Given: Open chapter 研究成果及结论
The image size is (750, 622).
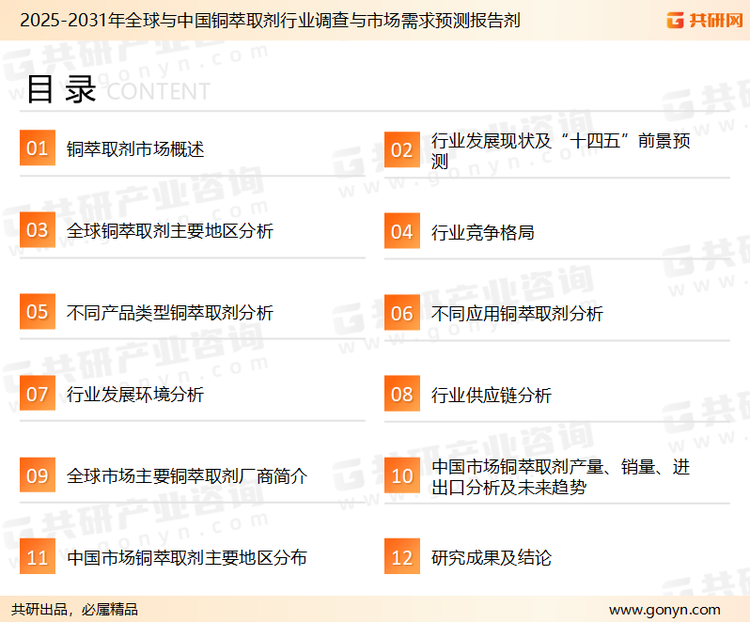Looking at the screenshot, I should pyautogui.click(x=491, y=558).
